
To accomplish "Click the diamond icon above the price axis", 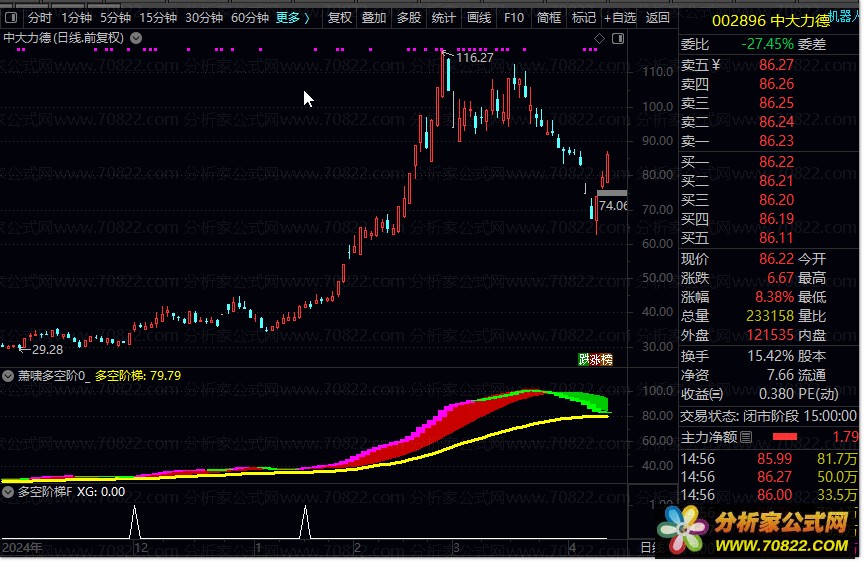I will 599,38.
